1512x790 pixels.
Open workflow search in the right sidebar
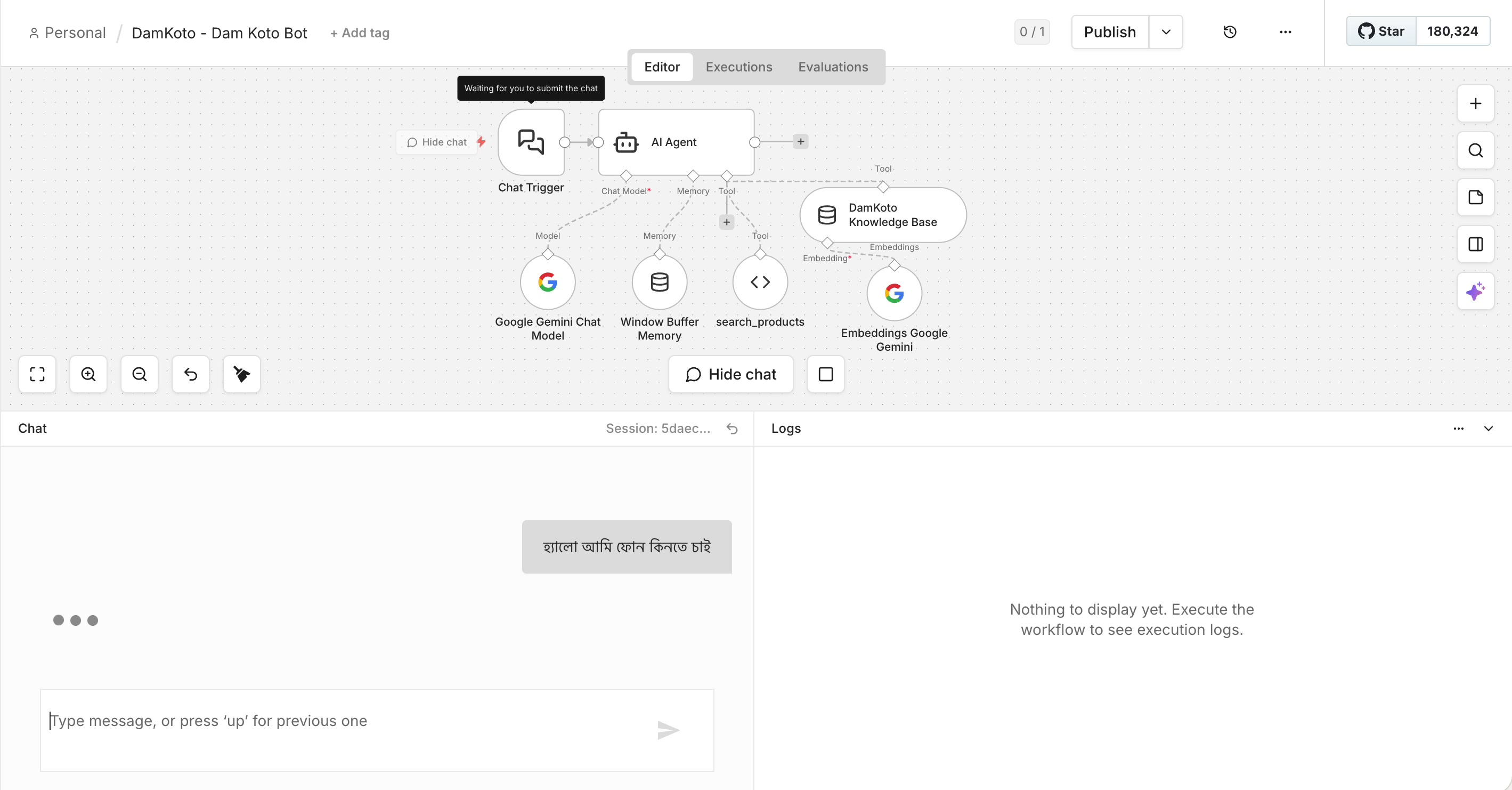(1476, 150)
